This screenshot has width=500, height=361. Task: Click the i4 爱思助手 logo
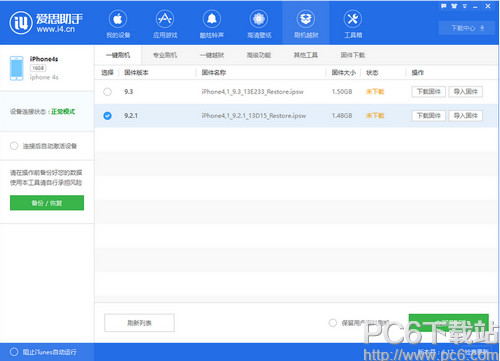(x=46, y=23)
